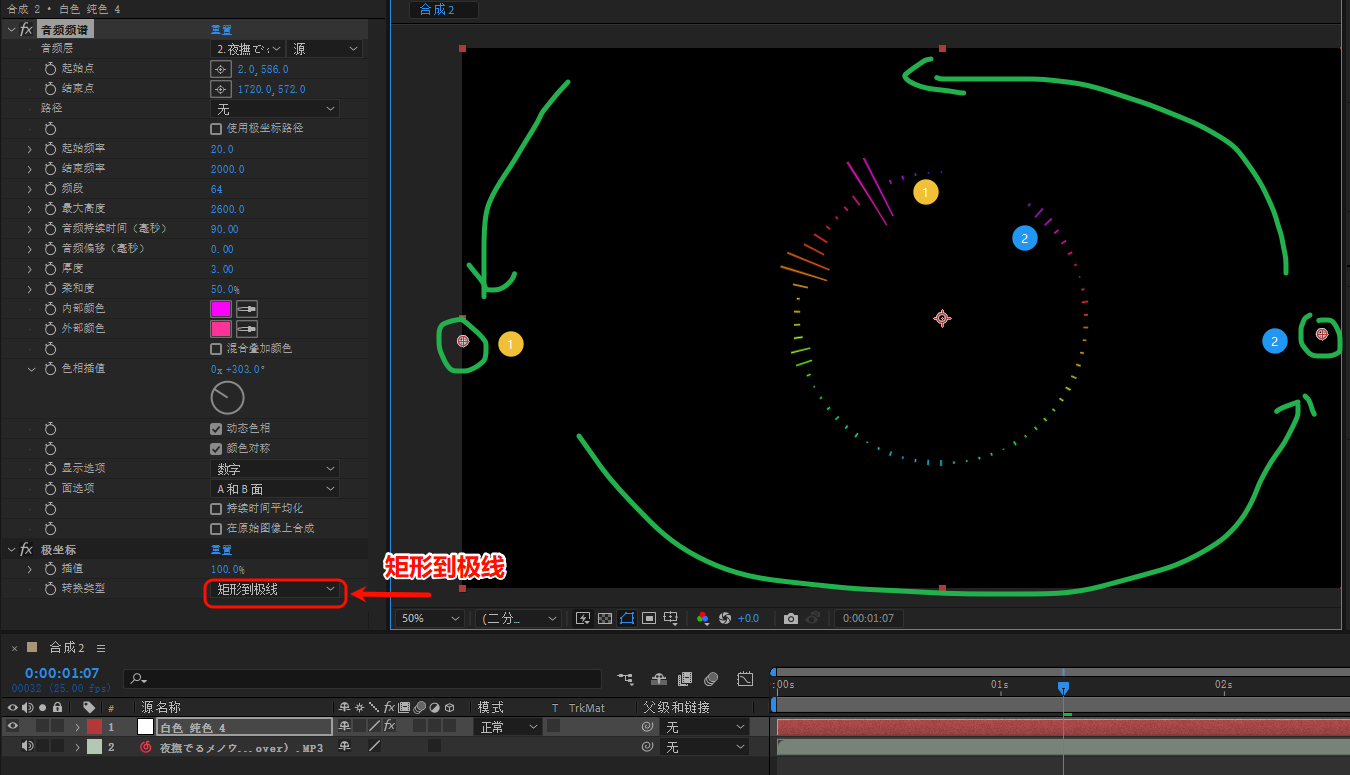Click the 父级和链接 column header
1350x775 pixels.
pyautogui.click(x=676, y=708)
